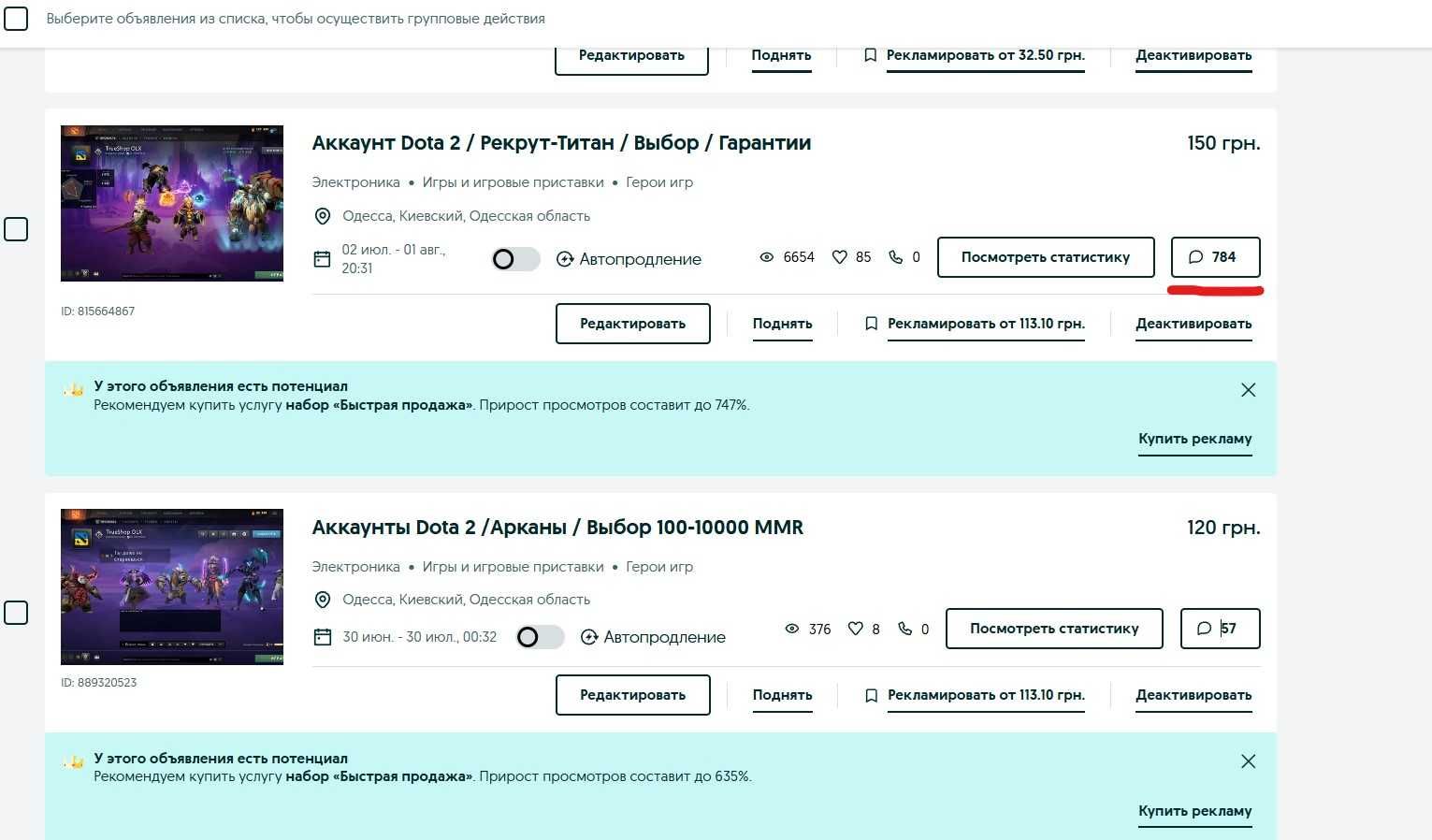Check the select-all ads checkbox at top

pyautogui.click(x=16, y=17)
